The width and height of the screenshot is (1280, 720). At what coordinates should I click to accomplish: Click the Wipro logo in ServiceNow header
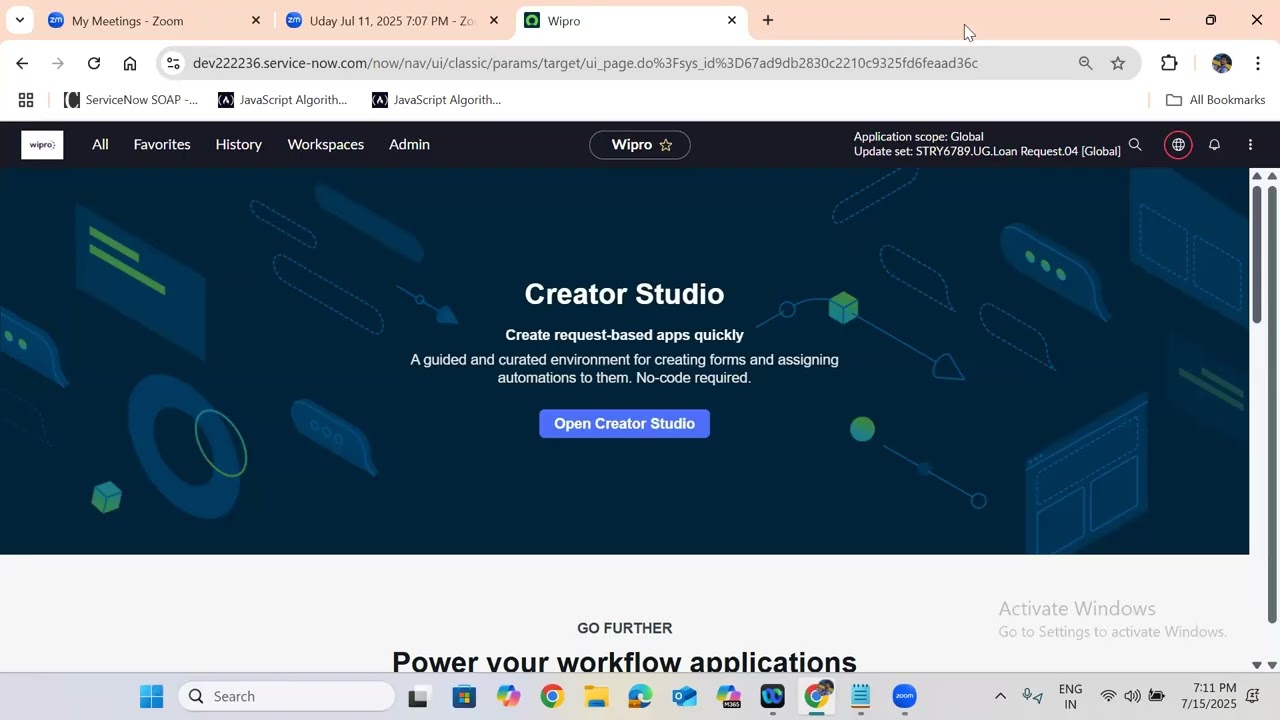coord(42,145)
